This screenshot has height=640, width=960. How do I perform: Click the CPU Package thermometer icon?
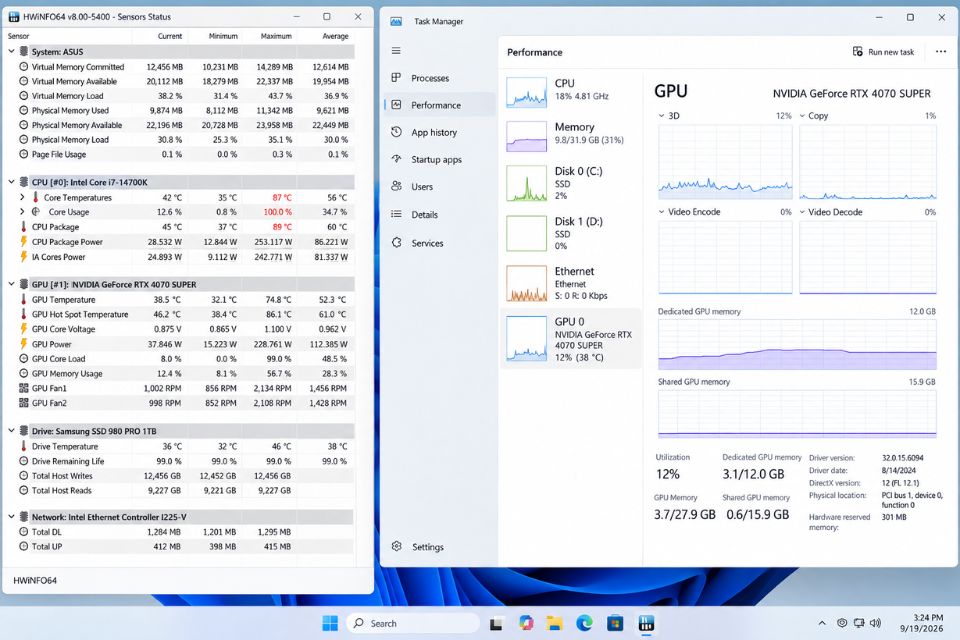[x=23, y=227]
